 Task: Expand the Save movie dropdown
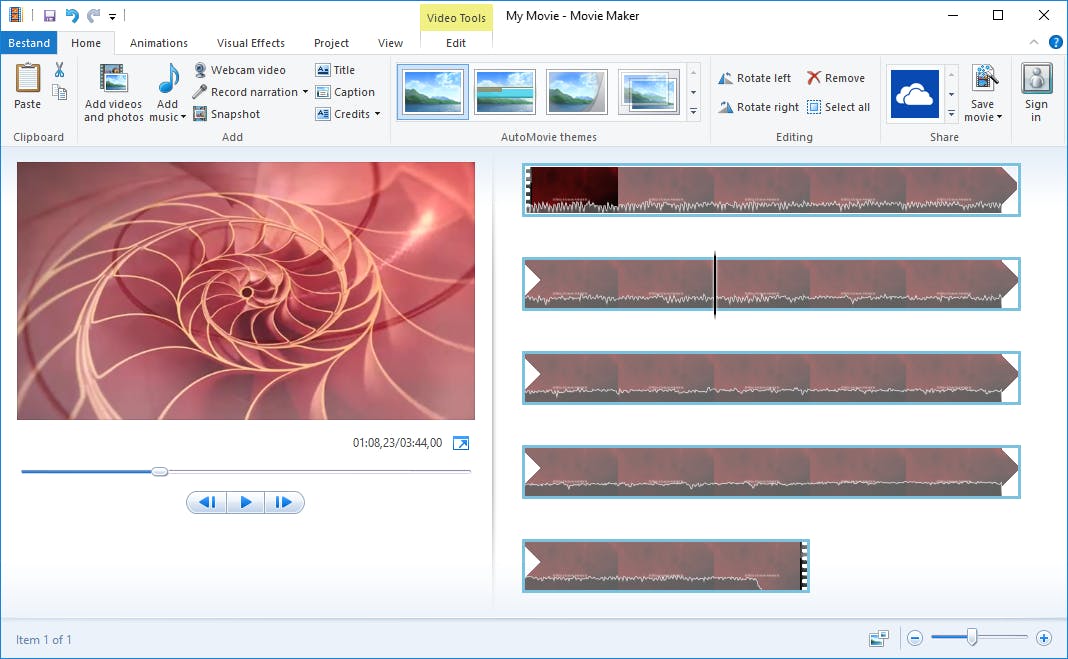tap(997, 117)
